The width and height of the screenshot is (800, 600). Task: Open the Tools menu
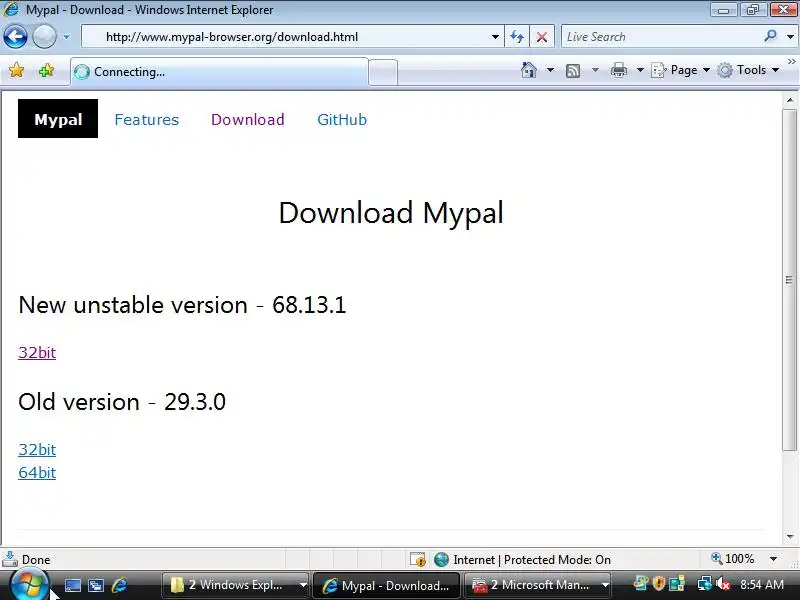(x=747, y=70)
